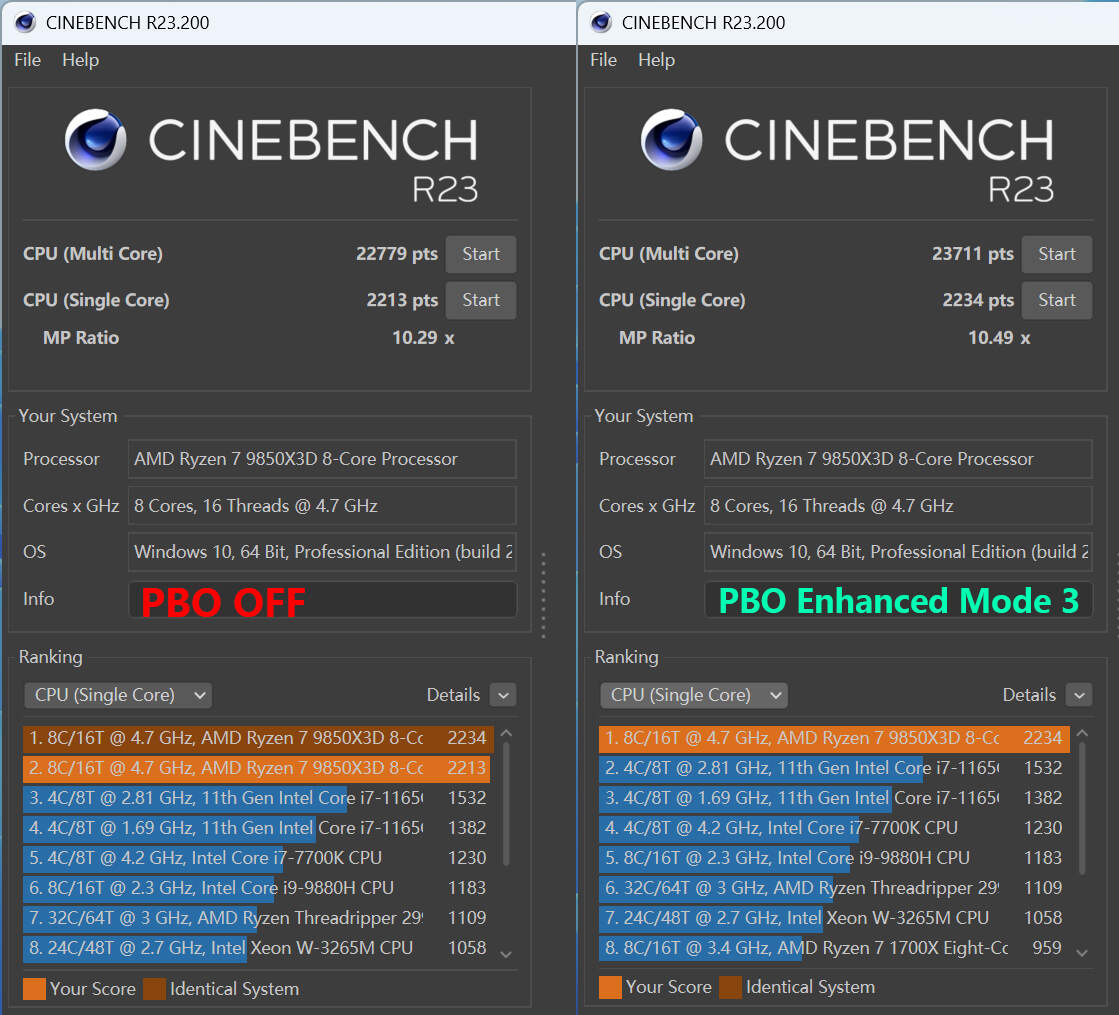The image size is (1119, 1015).
Task: Click orange Your Score swatch in left legend
Action: (34, 988)
